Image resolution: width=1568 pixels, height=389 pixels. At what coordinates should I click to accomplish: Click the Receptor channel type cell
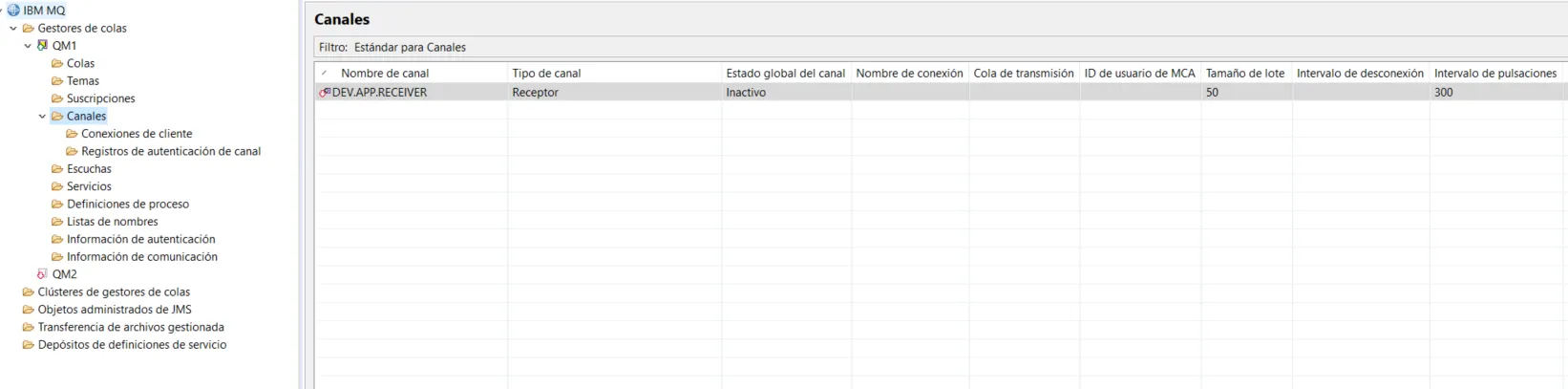tap(536, 93)
